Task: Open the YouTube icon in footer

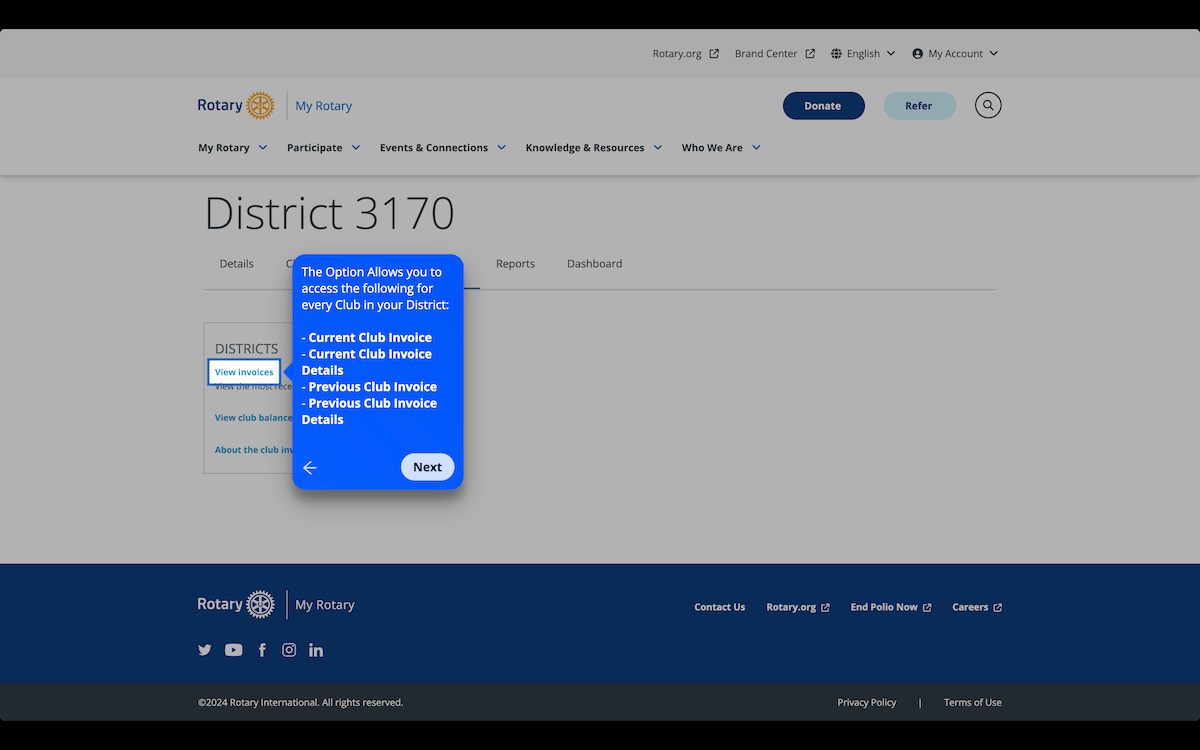Action: (233, 650)
